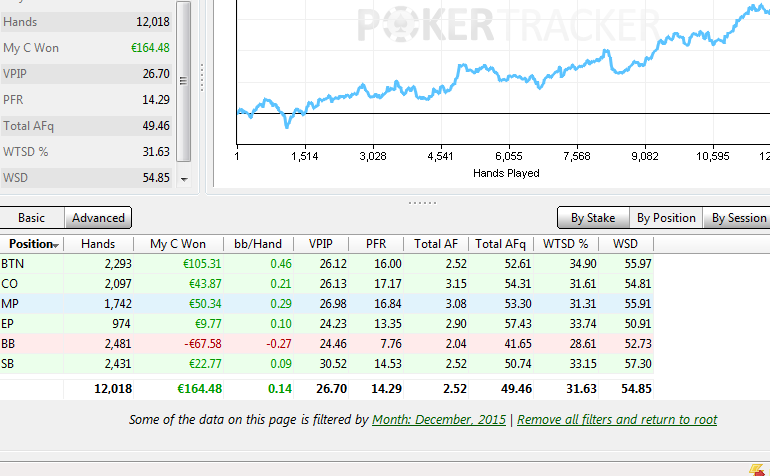Screen dimensions: 770x476
Task: Sort by the WSD column header
Action: [x=625, y=244]
